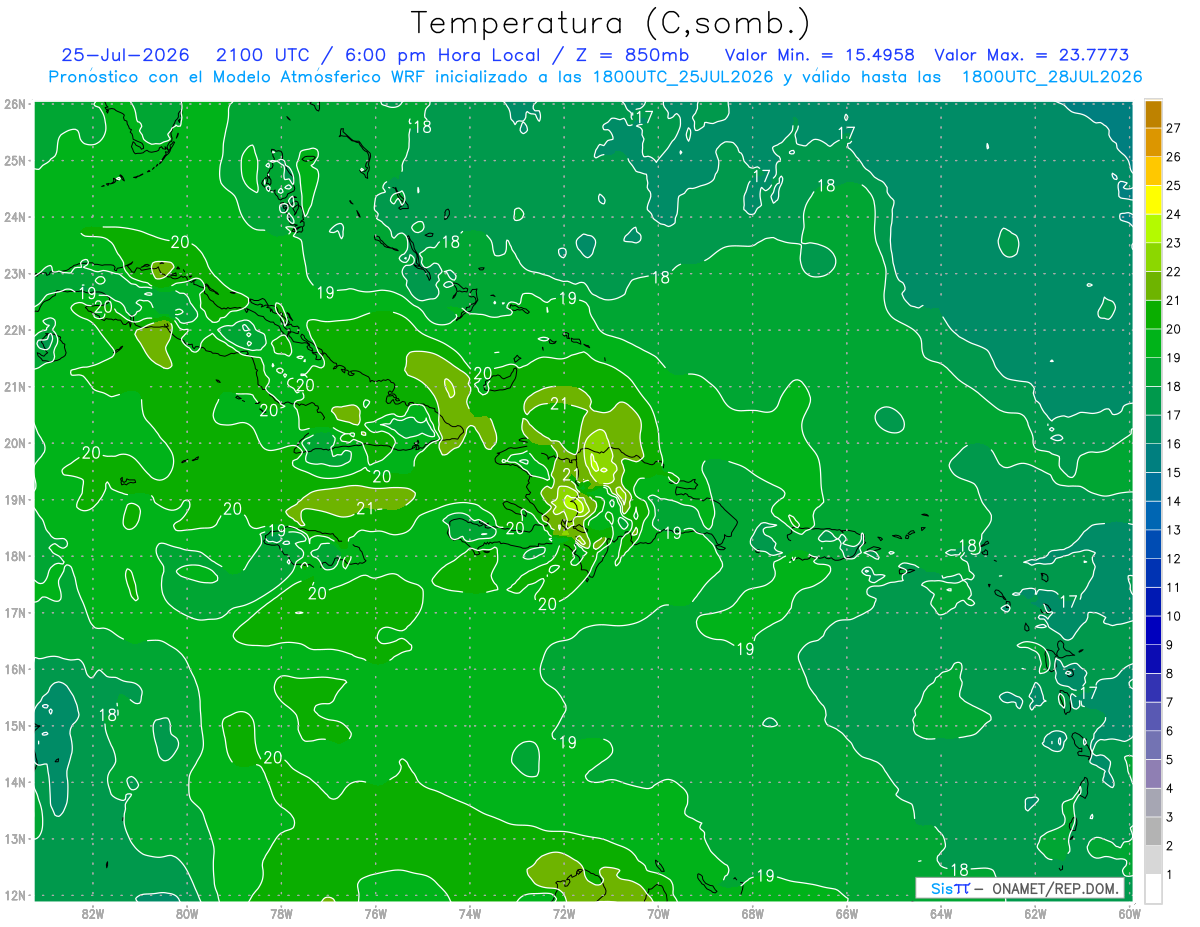The width and height of the screenshot is (1200, 927).
Task: Click the legend value '12'
Action: 1174,559
